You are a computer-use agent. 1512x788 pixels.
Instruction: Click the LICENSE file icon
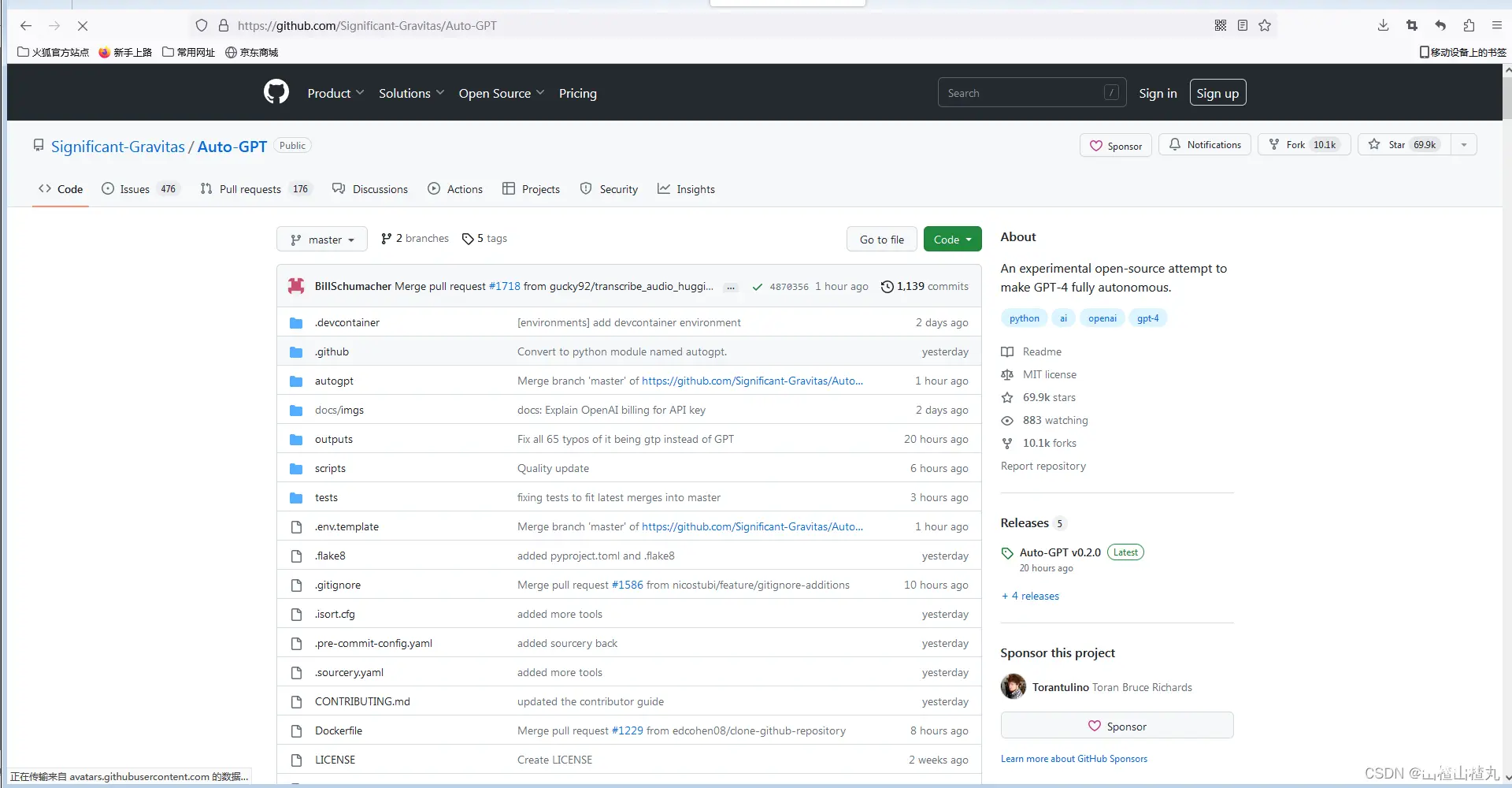click(x=296, y=760)
